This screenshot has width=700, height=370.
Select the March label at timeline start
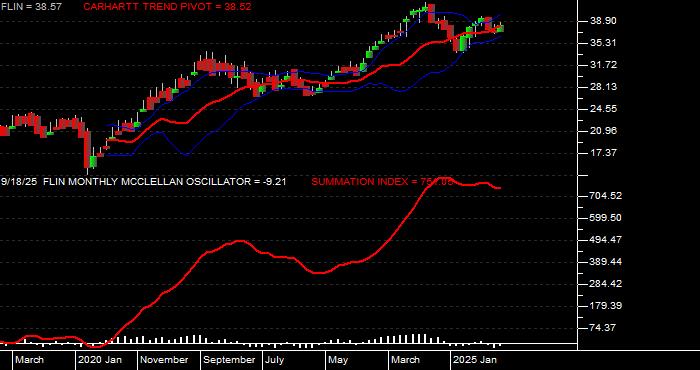pos(29,360)
